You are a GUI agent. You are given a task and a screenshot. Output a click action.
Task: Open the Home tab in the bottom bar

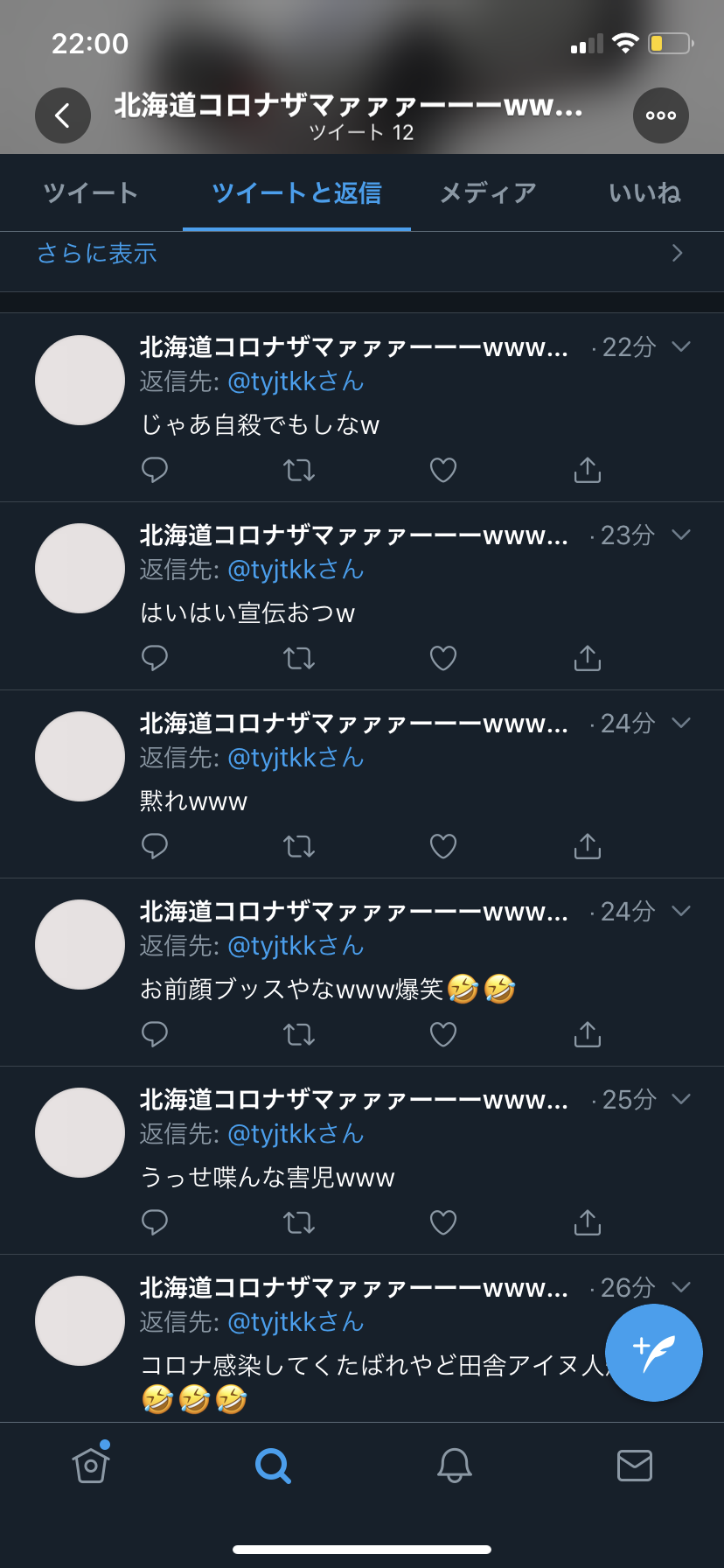point(91,1465)
